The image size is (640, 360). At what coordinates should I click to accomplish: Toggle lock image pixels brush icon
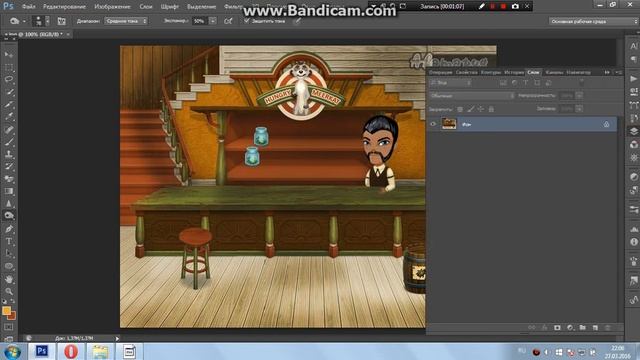pos(471,109)
